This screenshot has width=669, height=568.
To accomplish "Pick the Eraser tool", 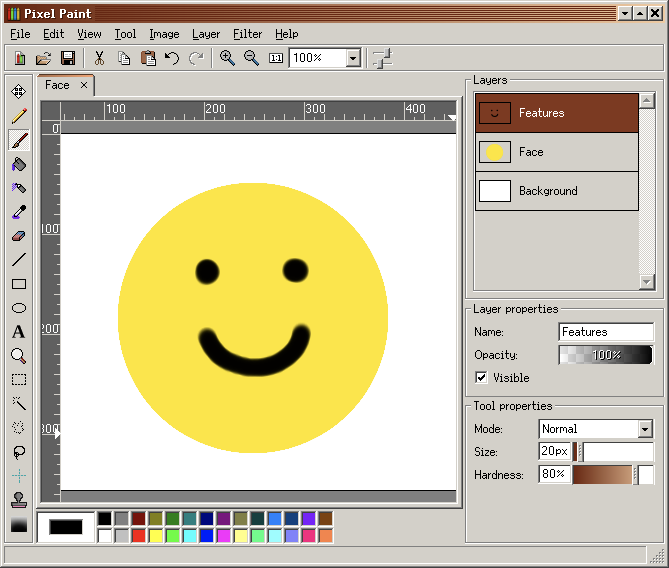I will [x=19, y=236].
